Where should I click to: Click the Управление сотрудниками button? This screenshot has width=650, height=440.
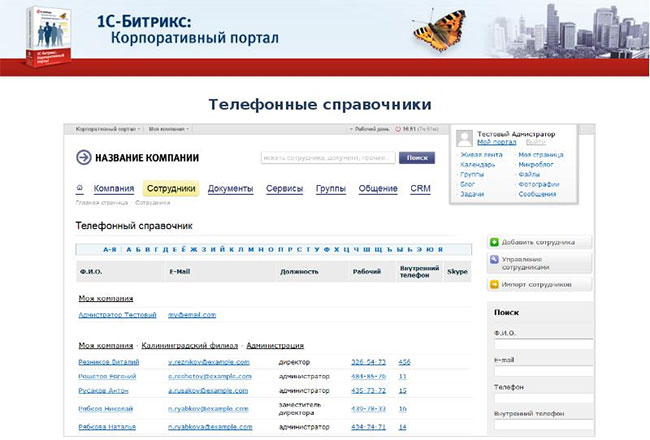point(539,263)
